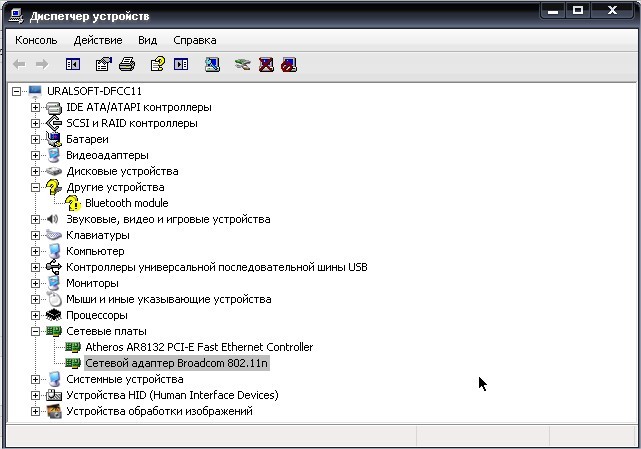The height and width of the screenshot is (449, 641).
Task: Click the Print icon in the toolbar
Action: tap(127, 64)
